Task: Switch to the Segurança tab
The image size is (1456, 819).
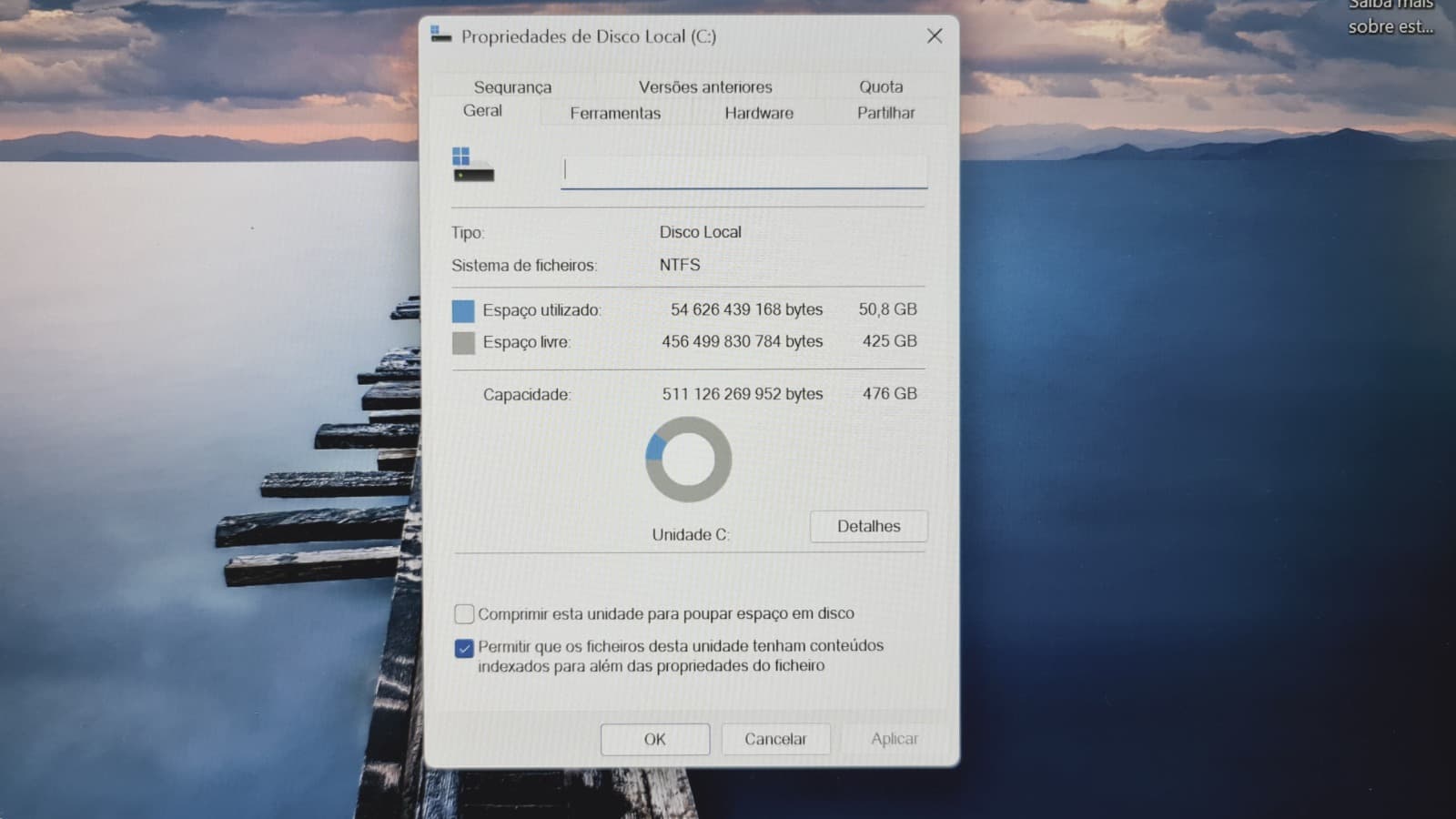Action: tap(512, 86)
